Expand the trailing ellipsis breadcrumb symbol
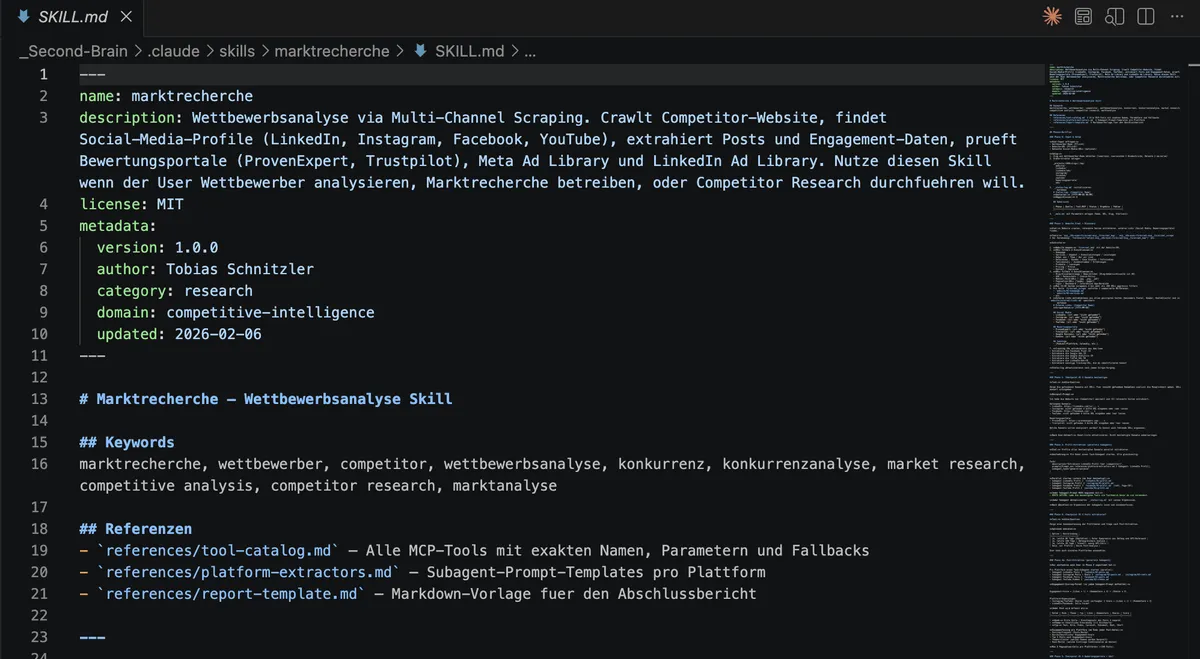The width and height of the screenshot is (1200, 659). pos(530,51)
